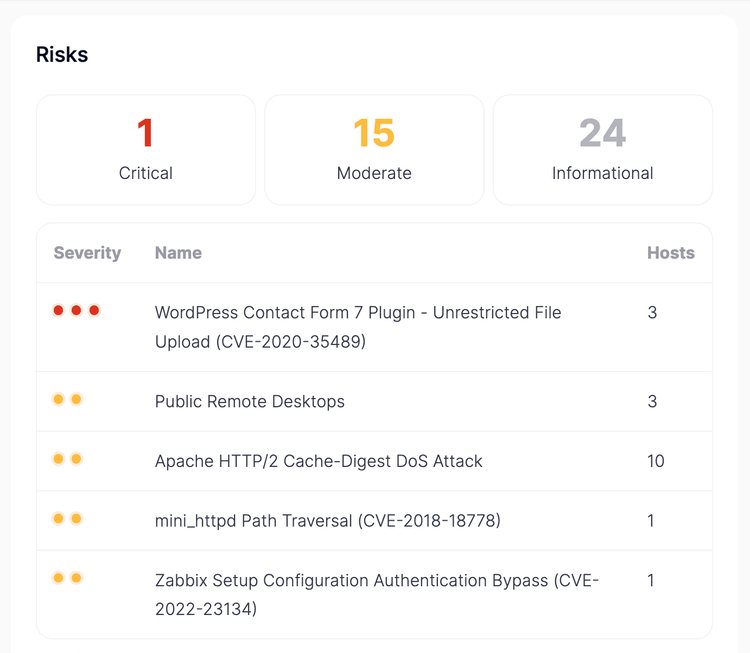Select the Moderate risks summary card
750x653 pixels.
[x=374, y=150]
